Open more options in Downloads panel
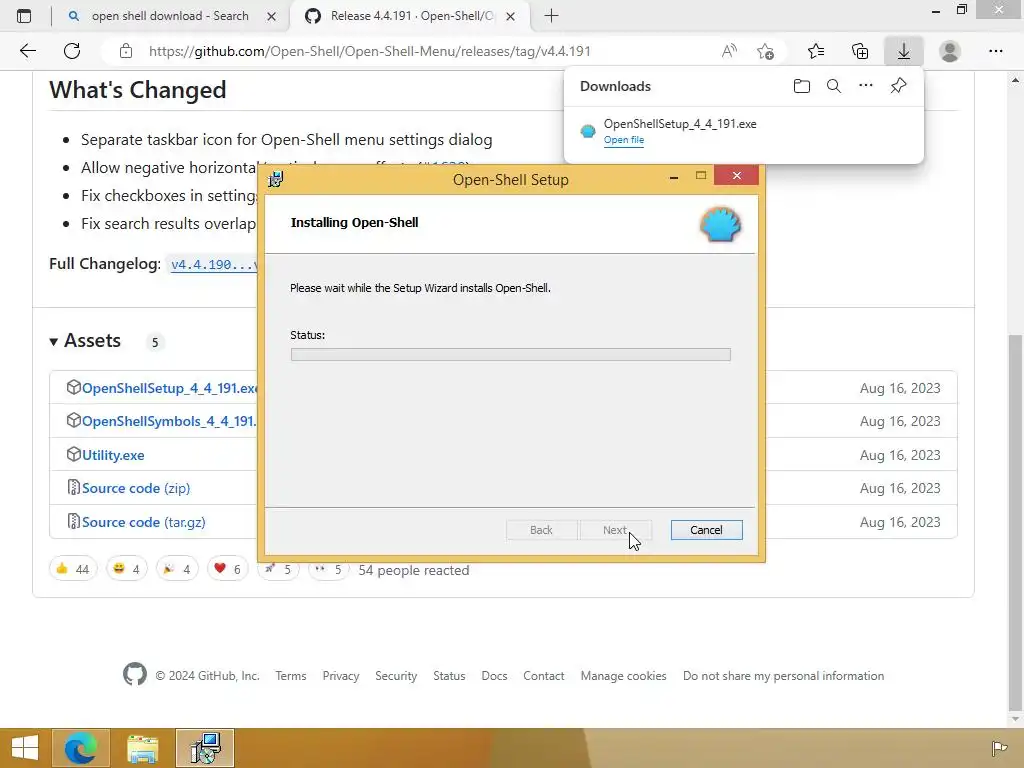 [x=866, y=85]
